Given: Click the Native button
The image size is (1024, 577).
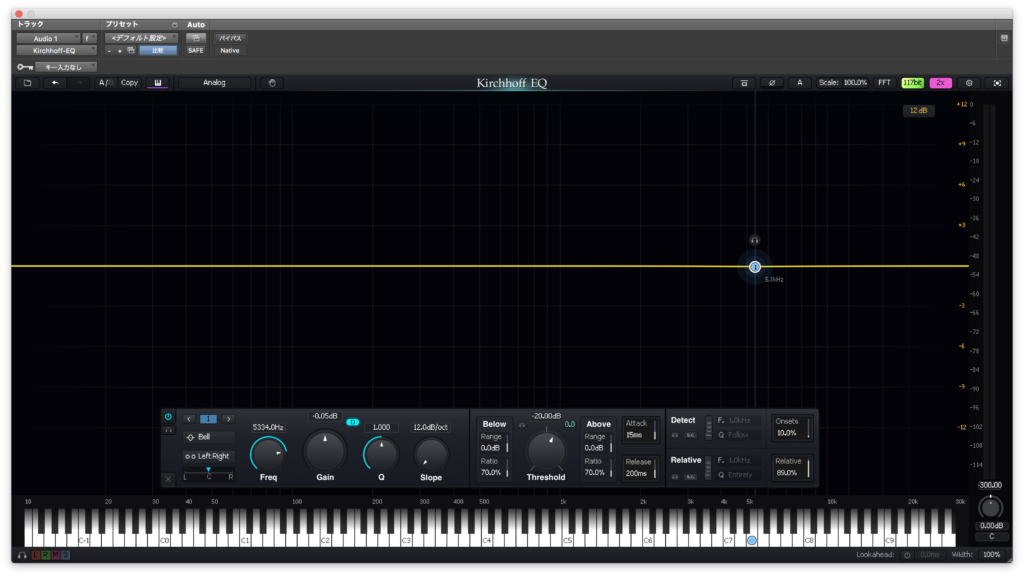Looking at the screenshot, I should click(230, 50).
